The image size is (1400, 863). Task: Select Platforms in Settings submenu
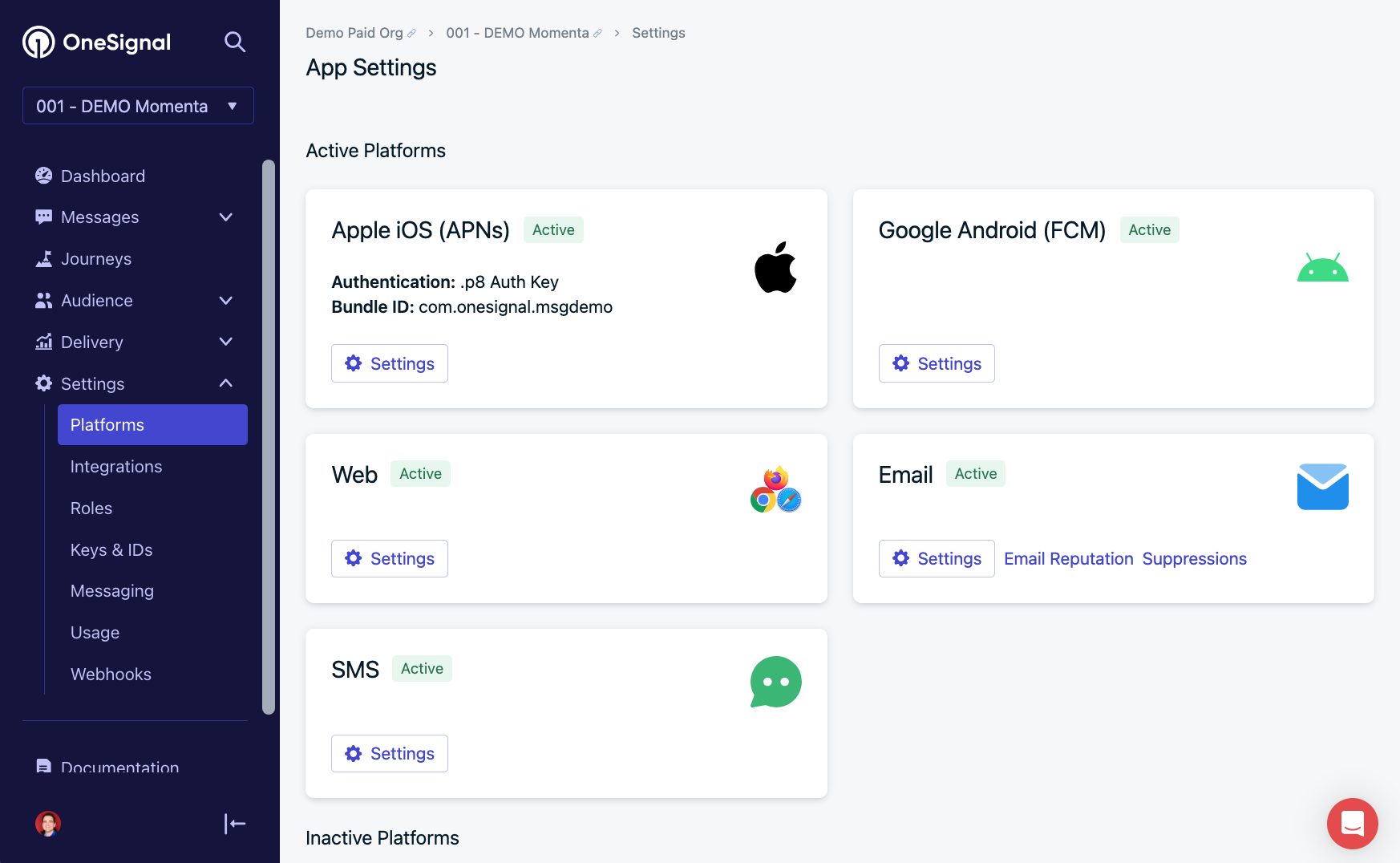152,425
